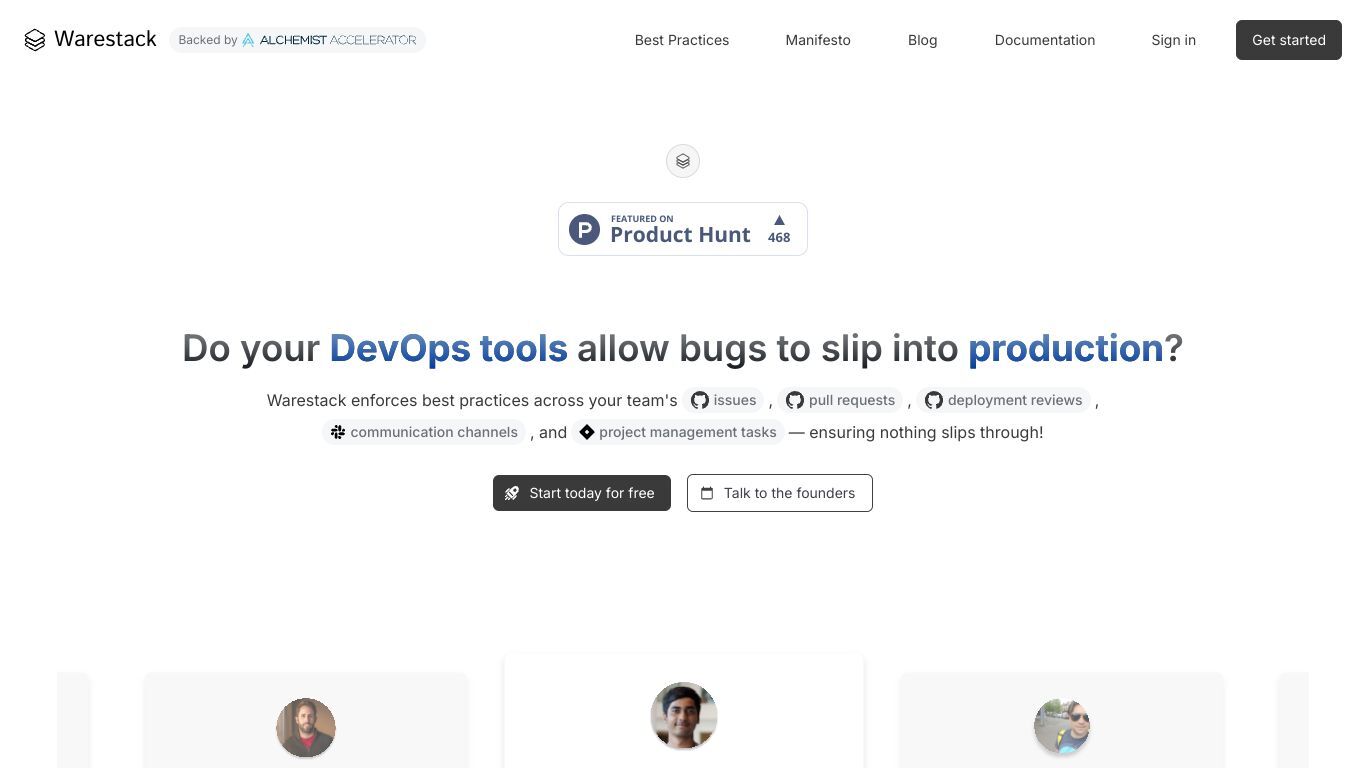Open the Manifesto page

(818, 40)
